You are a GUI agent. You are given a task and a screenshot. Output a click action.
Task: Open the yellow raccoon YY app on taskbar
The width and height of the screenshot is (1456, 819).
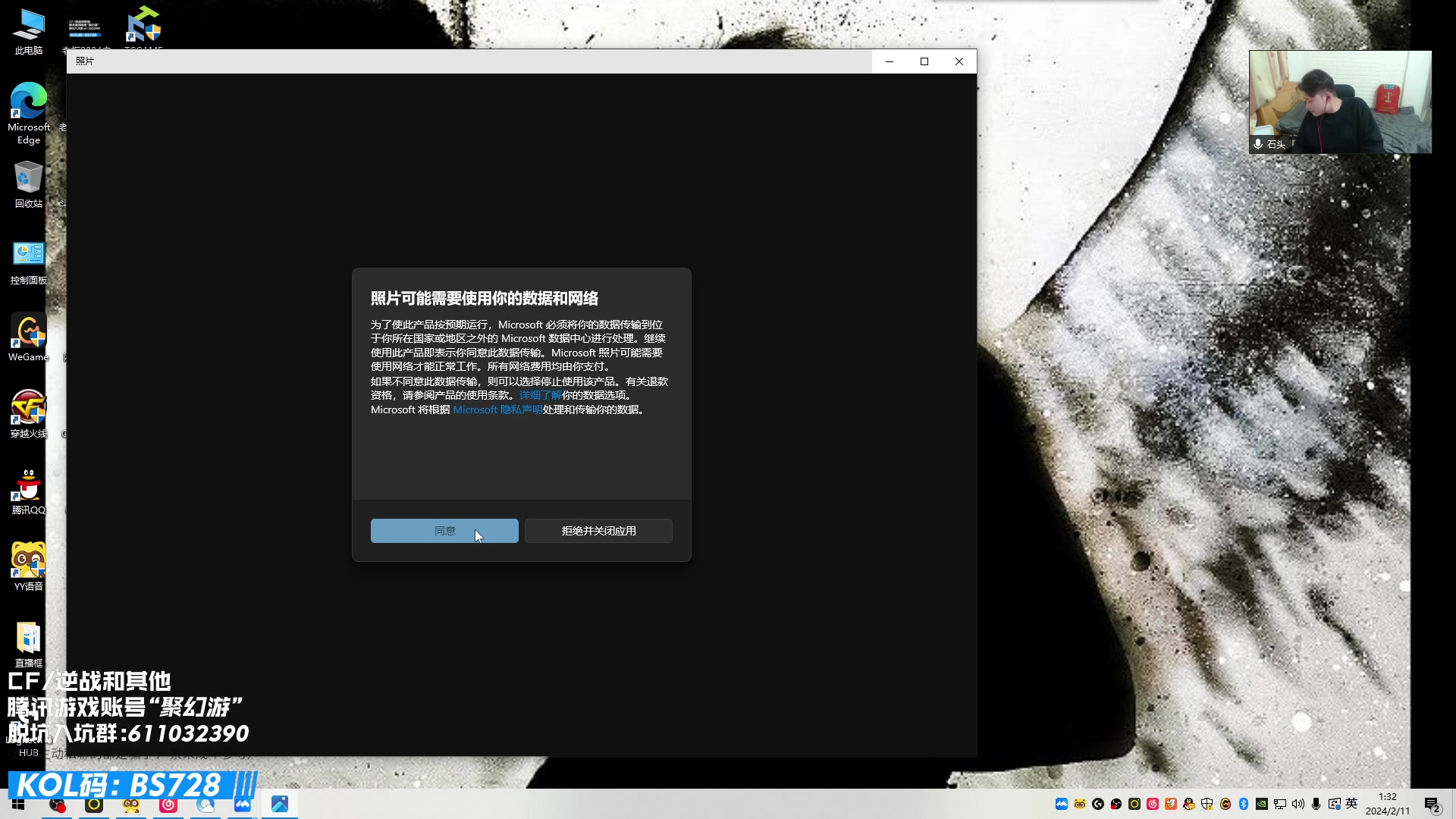(131, 805)
